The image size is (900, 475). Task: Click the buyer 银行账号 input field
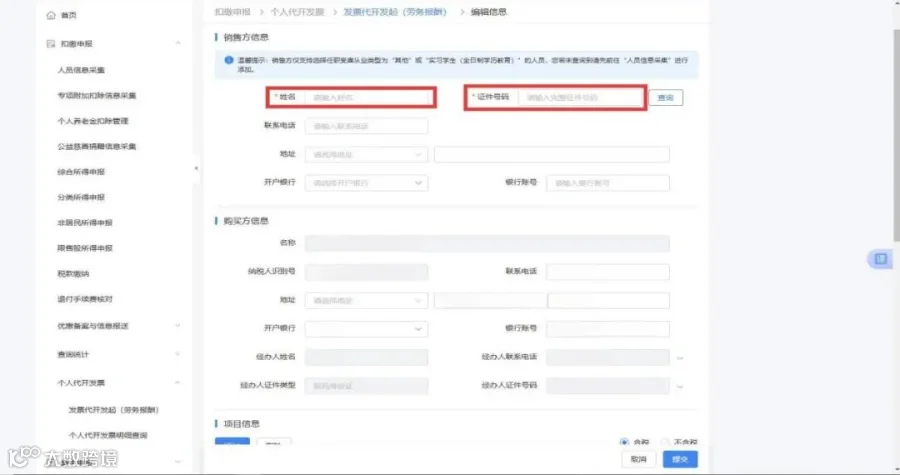(607, 329)
